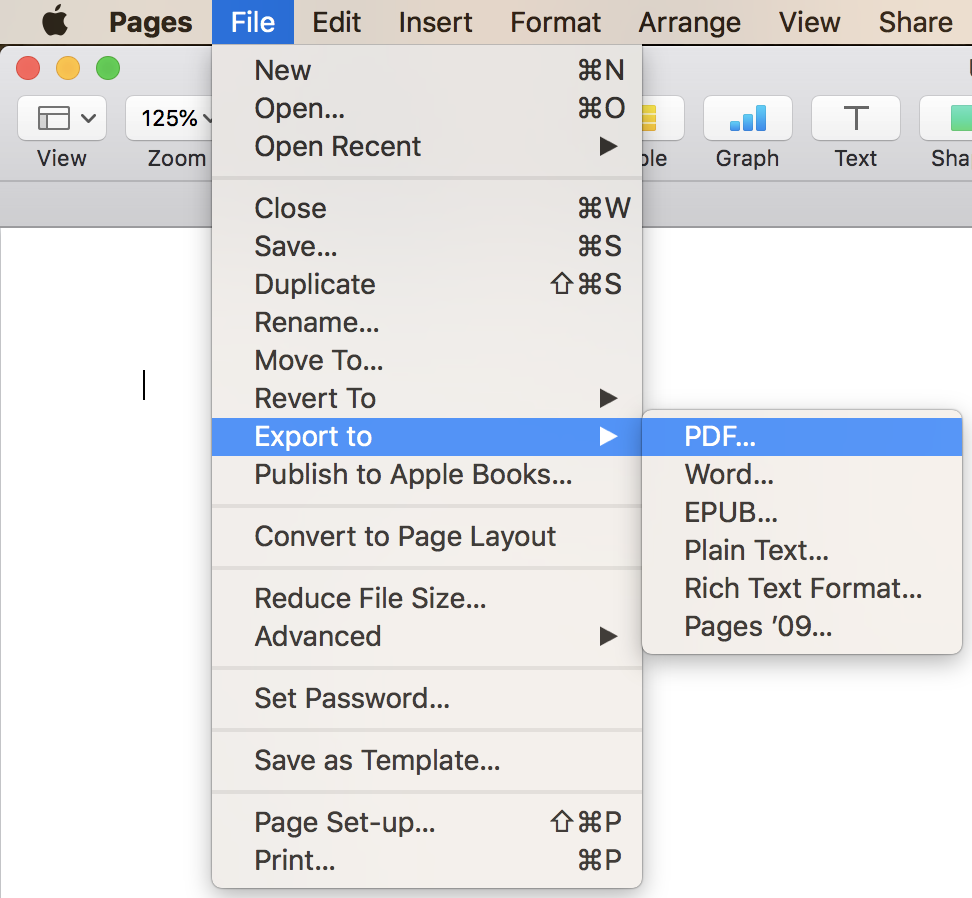Choose Reduce File Size…
The height and width of the screenshot is (898, 972).
point(427,599)
